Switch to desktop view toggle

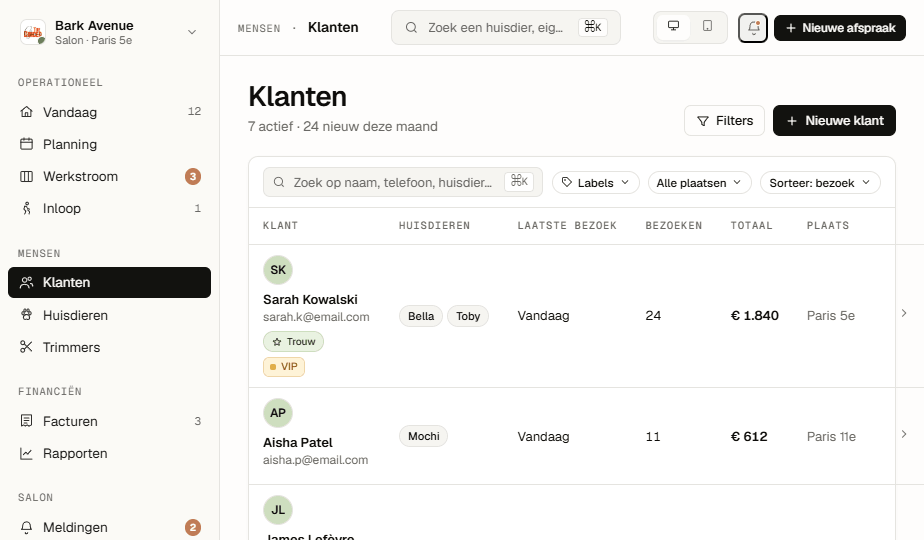[x=673, y=27]
